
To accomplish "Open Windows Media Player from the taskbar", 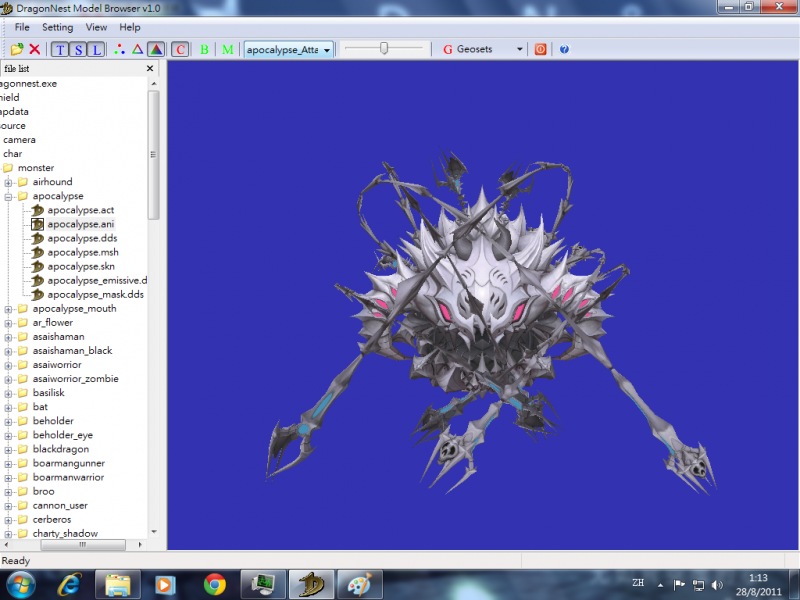I will point(165,585).
